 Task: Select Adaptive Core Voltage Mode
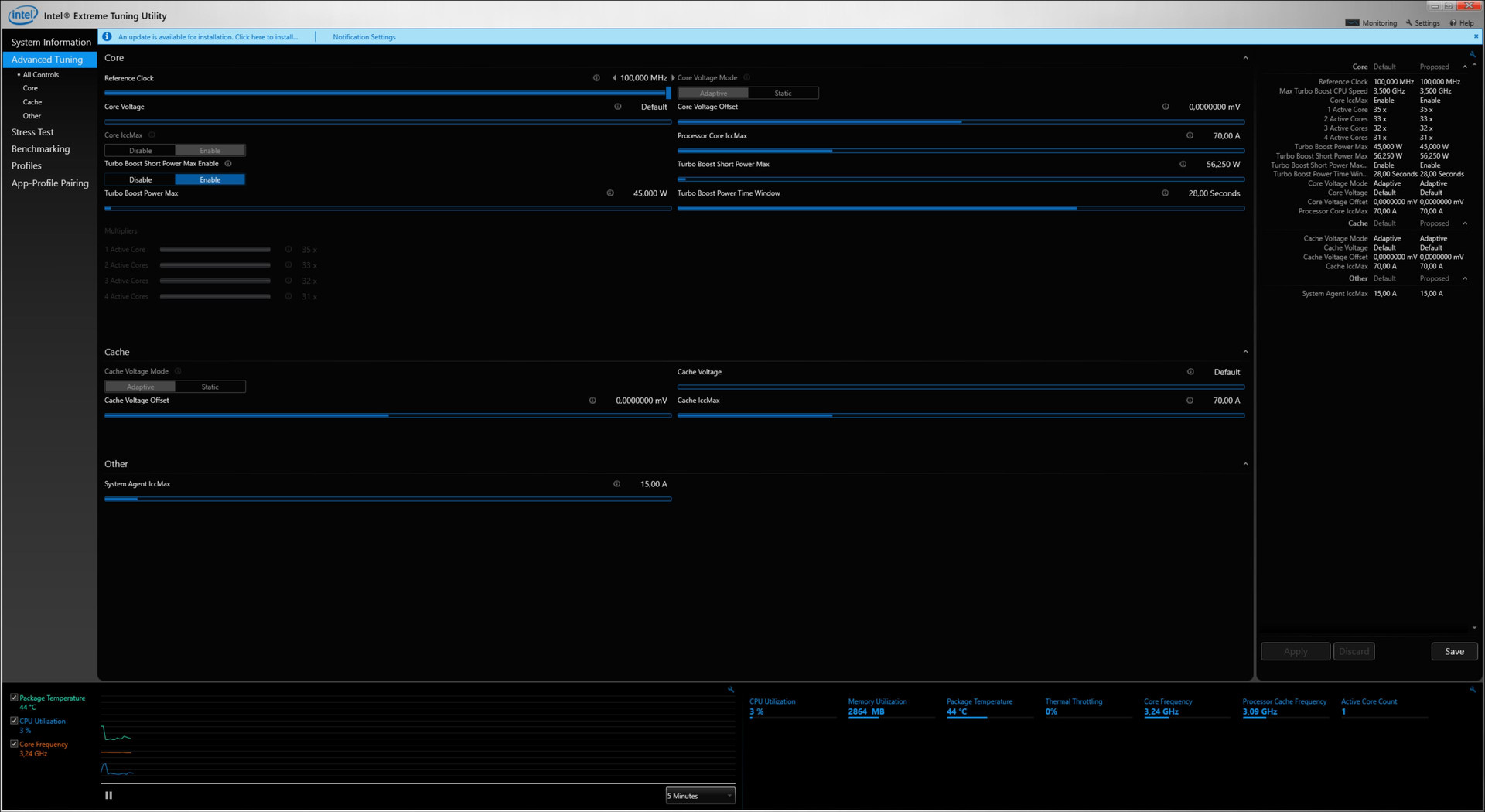[x=713, y=94]
